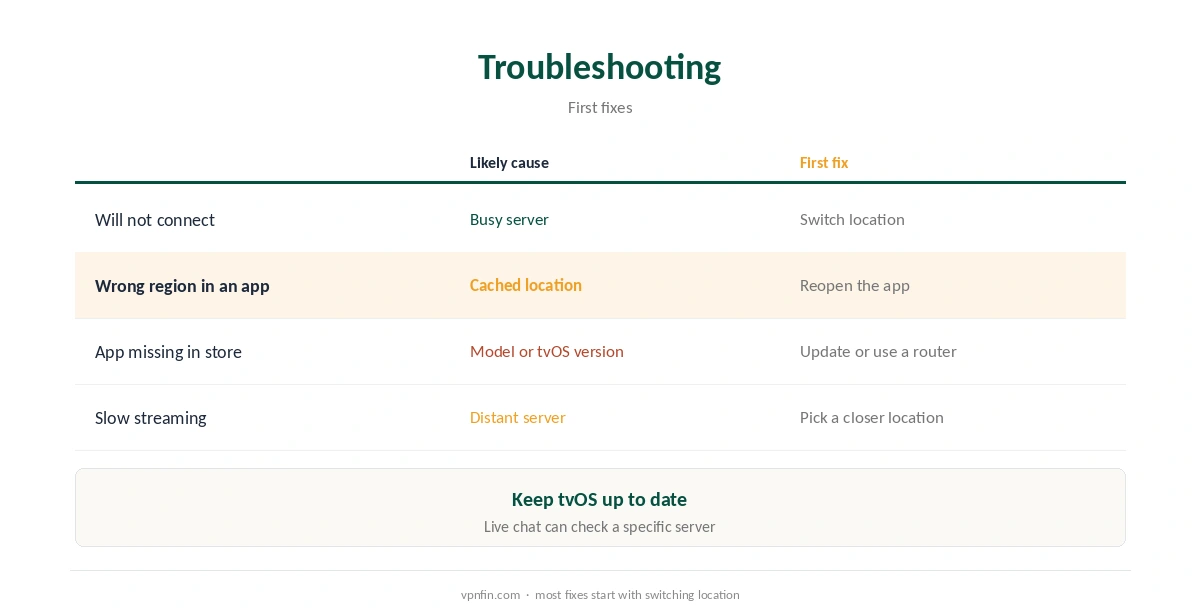Select the 'Slow streaming' row label

(151, 418)
